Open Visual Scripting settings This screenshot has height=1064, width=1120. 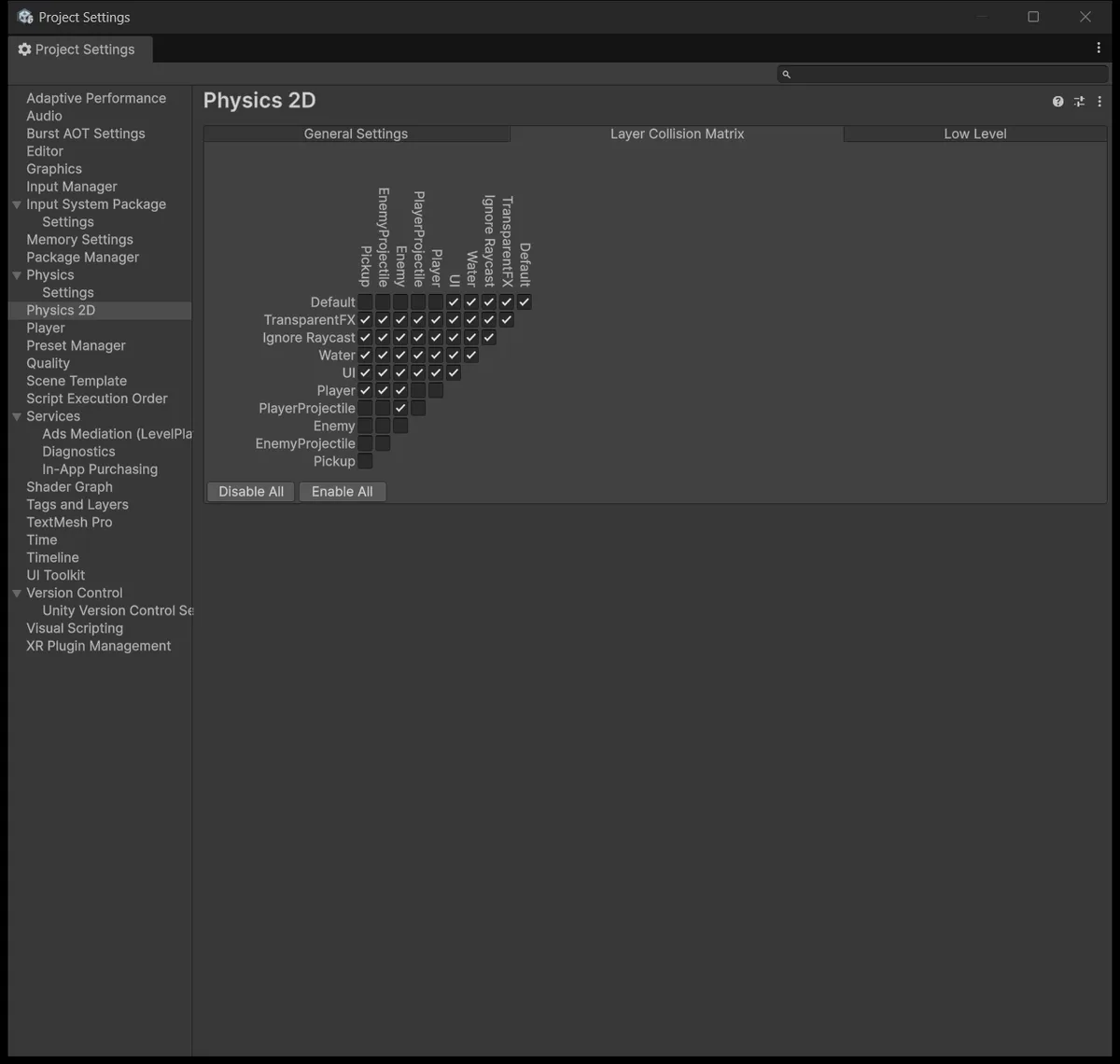coord(75,628)
